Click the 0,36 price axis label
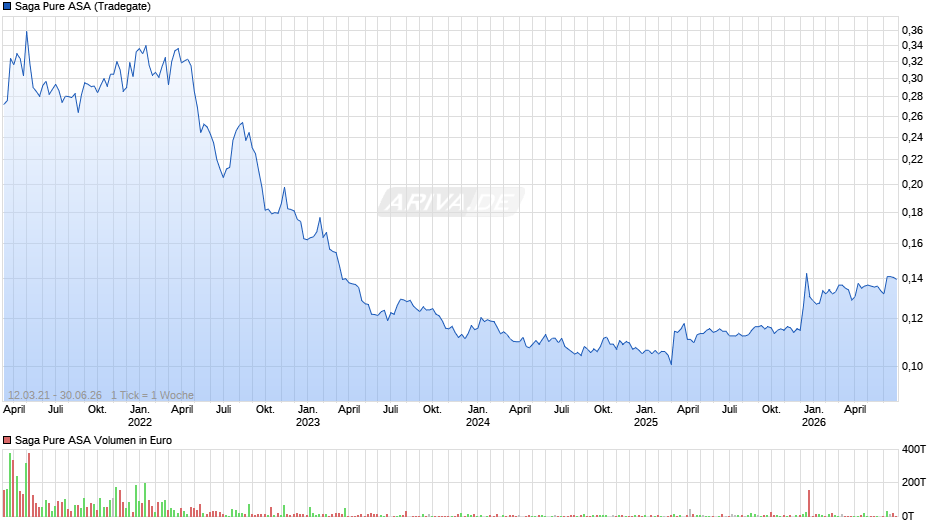940x526 pixels. pyautogui.click(x=912, y=30)
